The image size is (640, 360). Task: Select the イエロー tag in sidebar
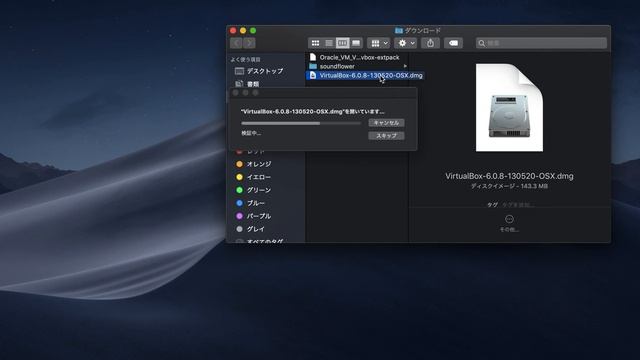point(259,177)
